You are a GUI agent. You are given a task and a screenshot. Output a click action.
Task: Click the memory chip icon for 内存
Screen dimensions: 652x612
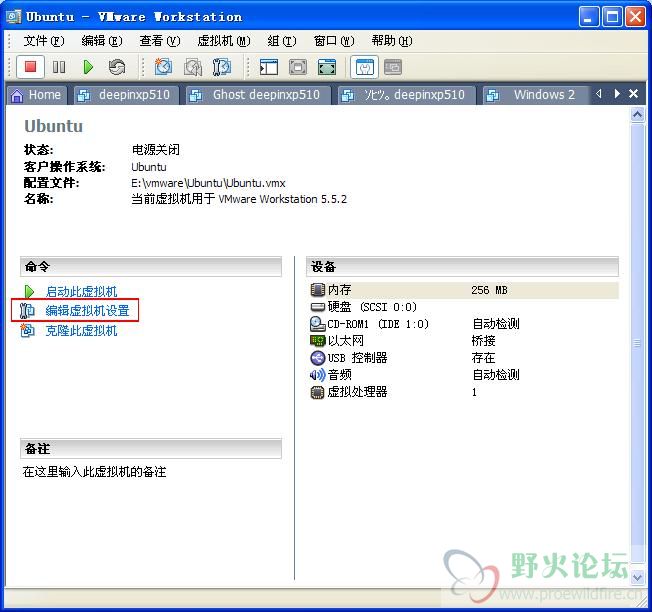[318, 290]
